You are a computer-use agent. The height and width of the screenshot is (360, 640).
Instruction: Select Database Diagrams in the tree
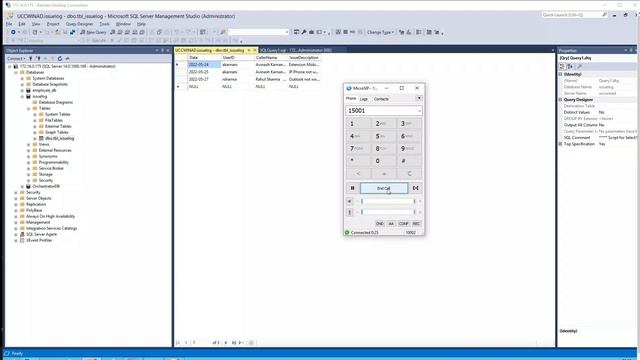(56, 102)
